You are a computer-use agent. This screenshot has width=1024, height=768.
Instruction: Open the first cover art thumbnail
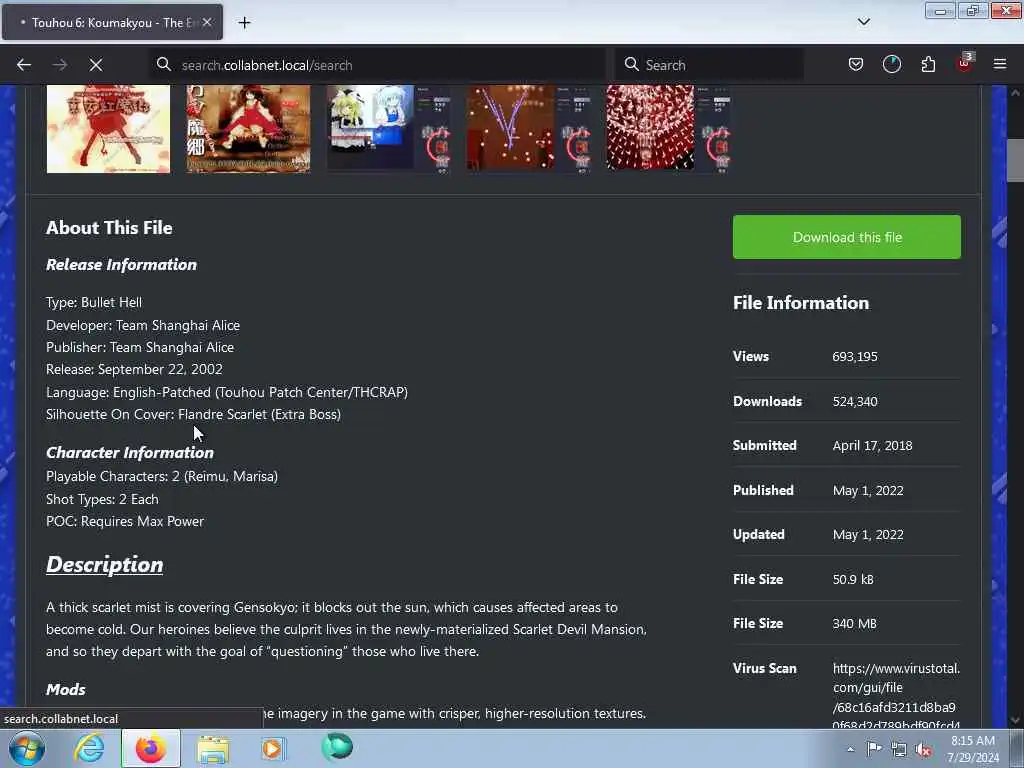(x=108, y=129)
